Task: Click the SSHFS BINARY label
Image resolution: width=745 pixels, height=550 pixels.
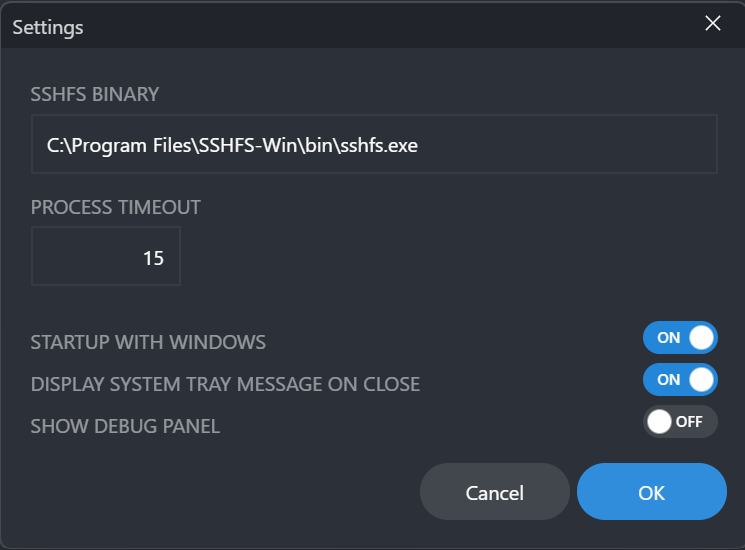Action: click(x=95, y=95)
